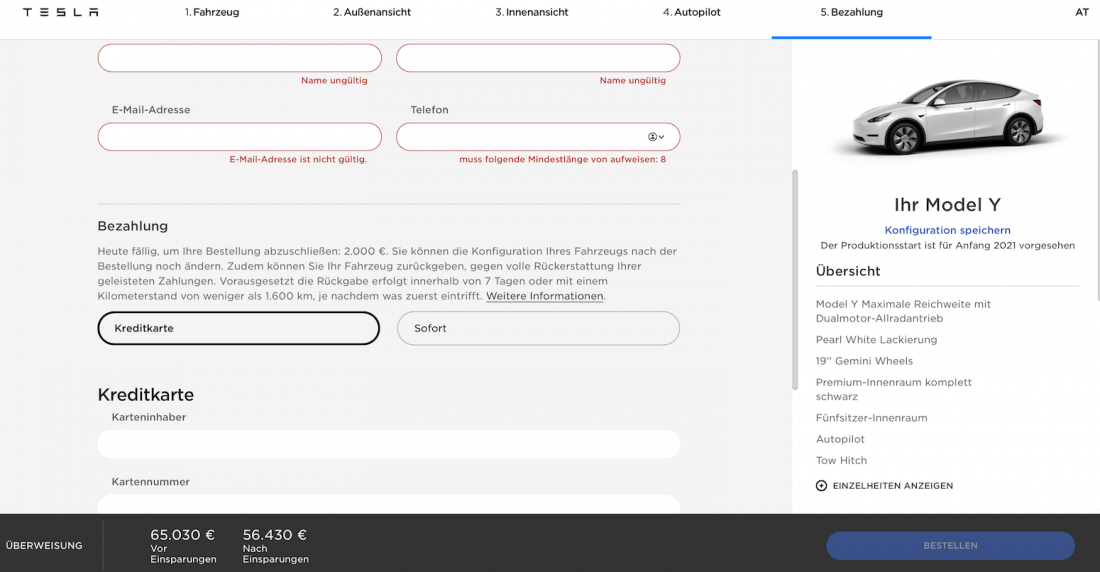Open the Überweisung payment type selector
The width and height of the screenshot is (1100, 572).
44,545
